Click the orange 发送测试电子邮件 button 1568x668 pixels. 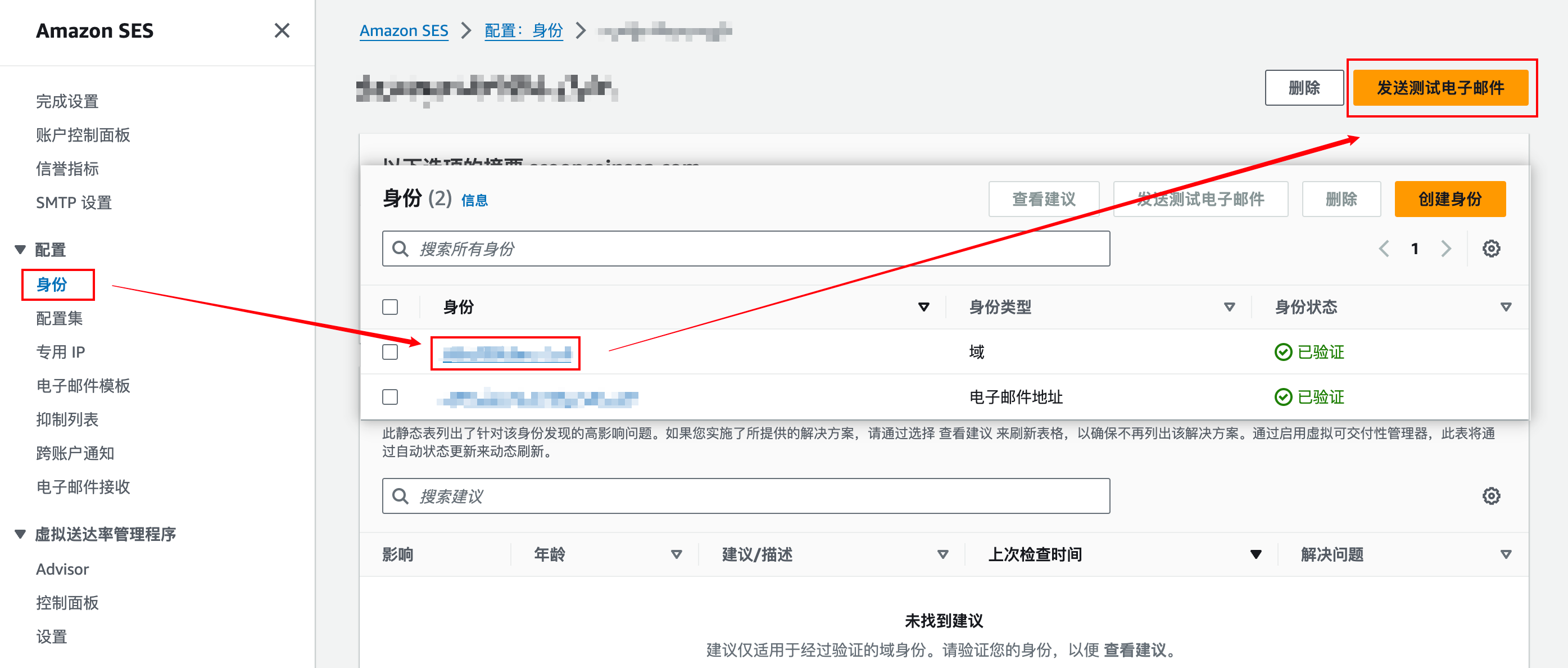[1440, 88]
